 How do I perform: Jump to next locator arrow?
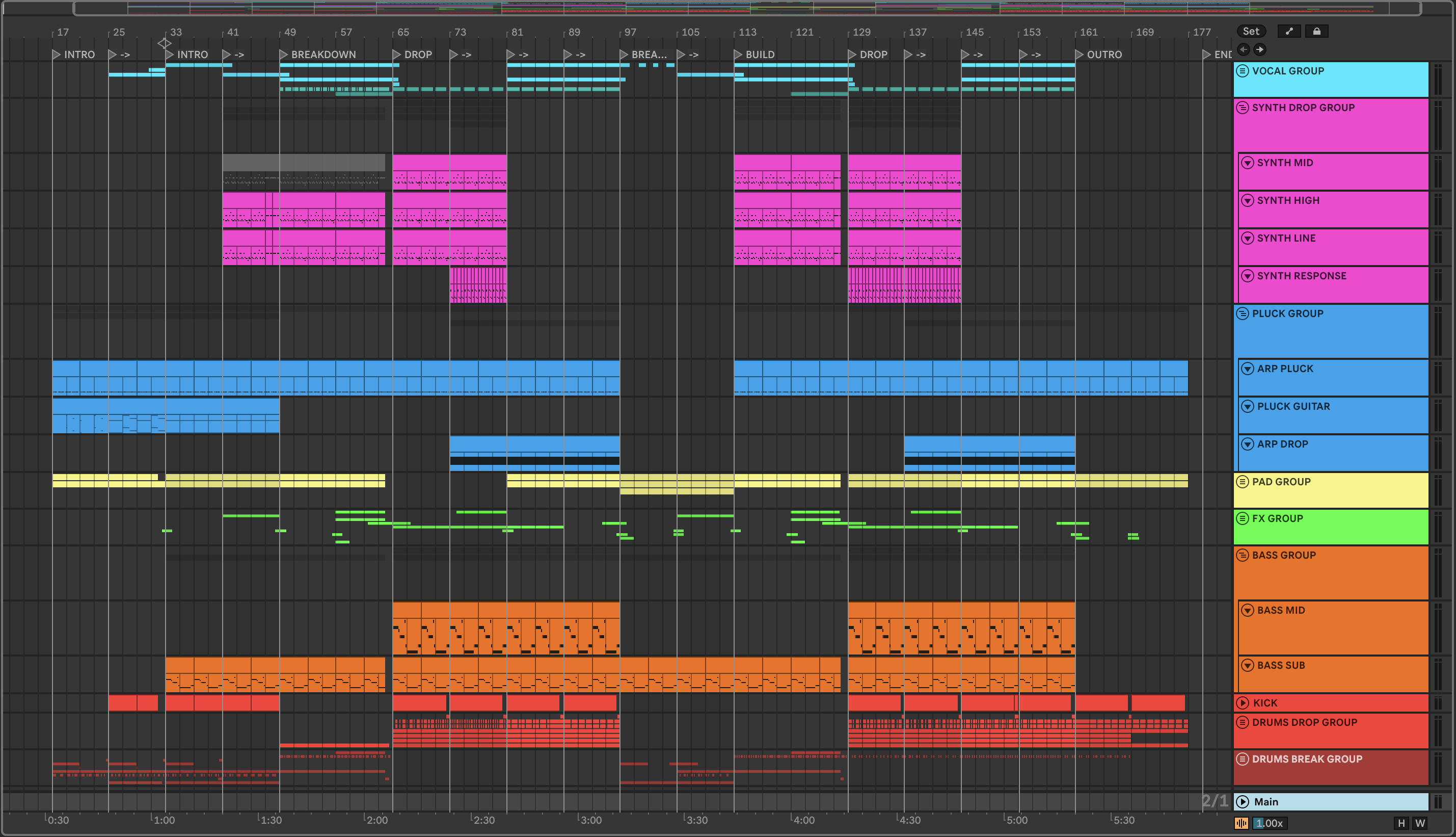(x=1259, y=49)
